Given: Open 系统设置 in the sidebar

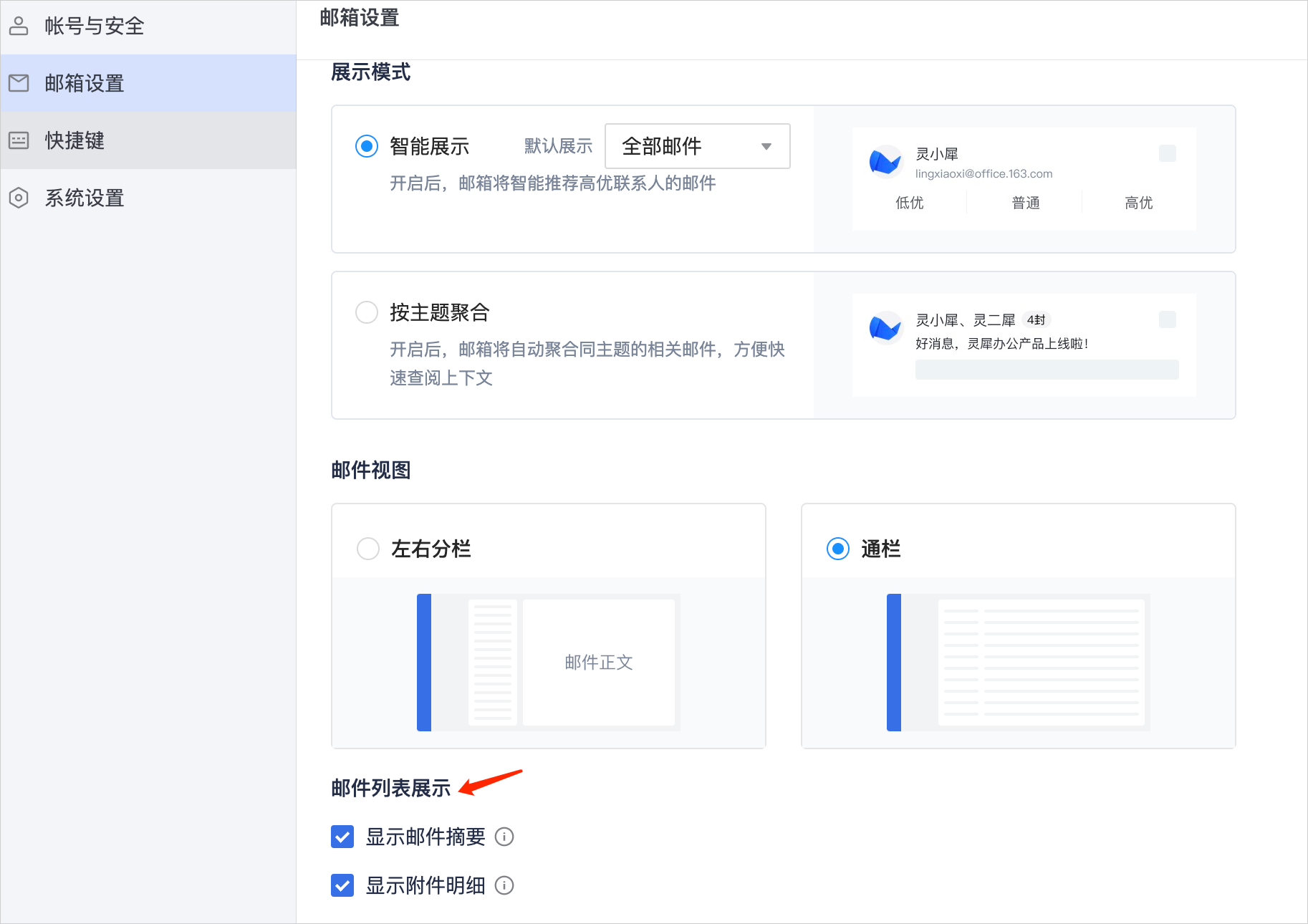Looking at the screenshot, I should (148, 198).
